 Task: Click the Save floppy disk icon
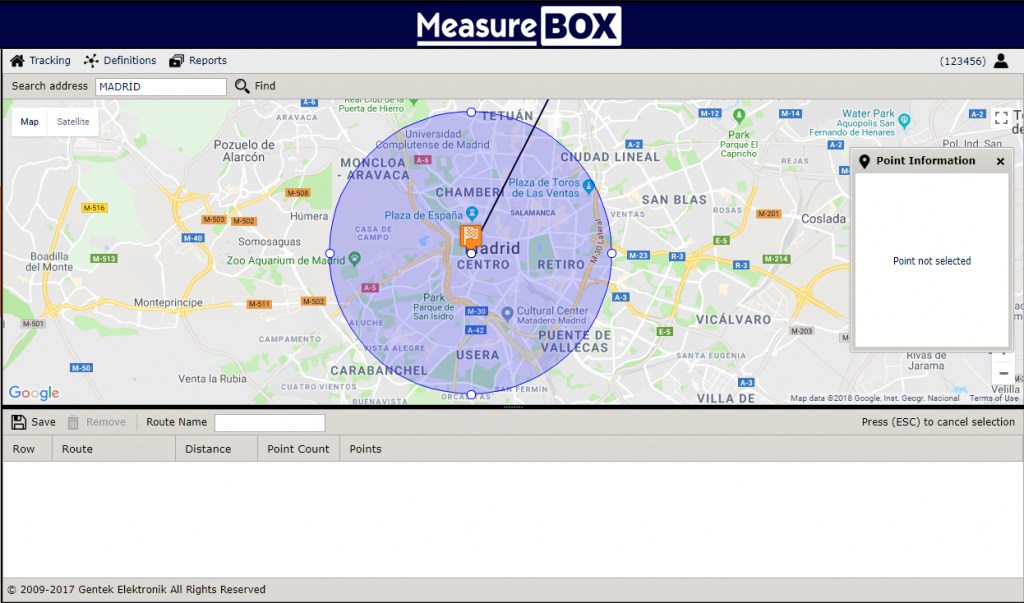coord(19,422)
